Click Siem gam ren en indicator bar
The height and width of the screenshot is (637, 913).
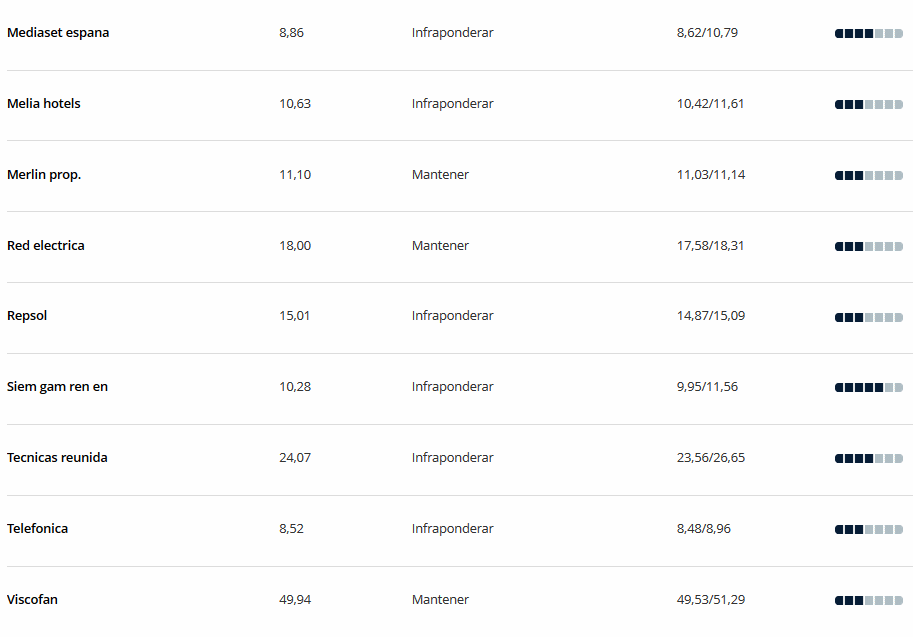click(869, 388)
